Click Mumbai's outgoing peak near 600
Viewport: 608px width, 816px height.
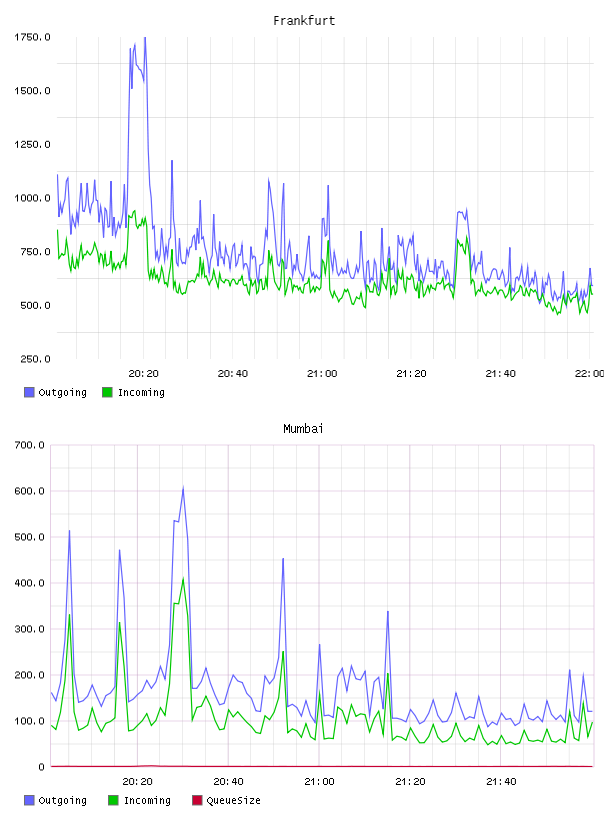[183, 488]
